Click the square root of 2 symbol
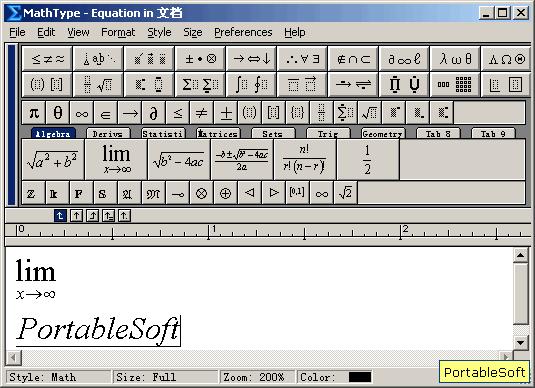 (346, 193)
